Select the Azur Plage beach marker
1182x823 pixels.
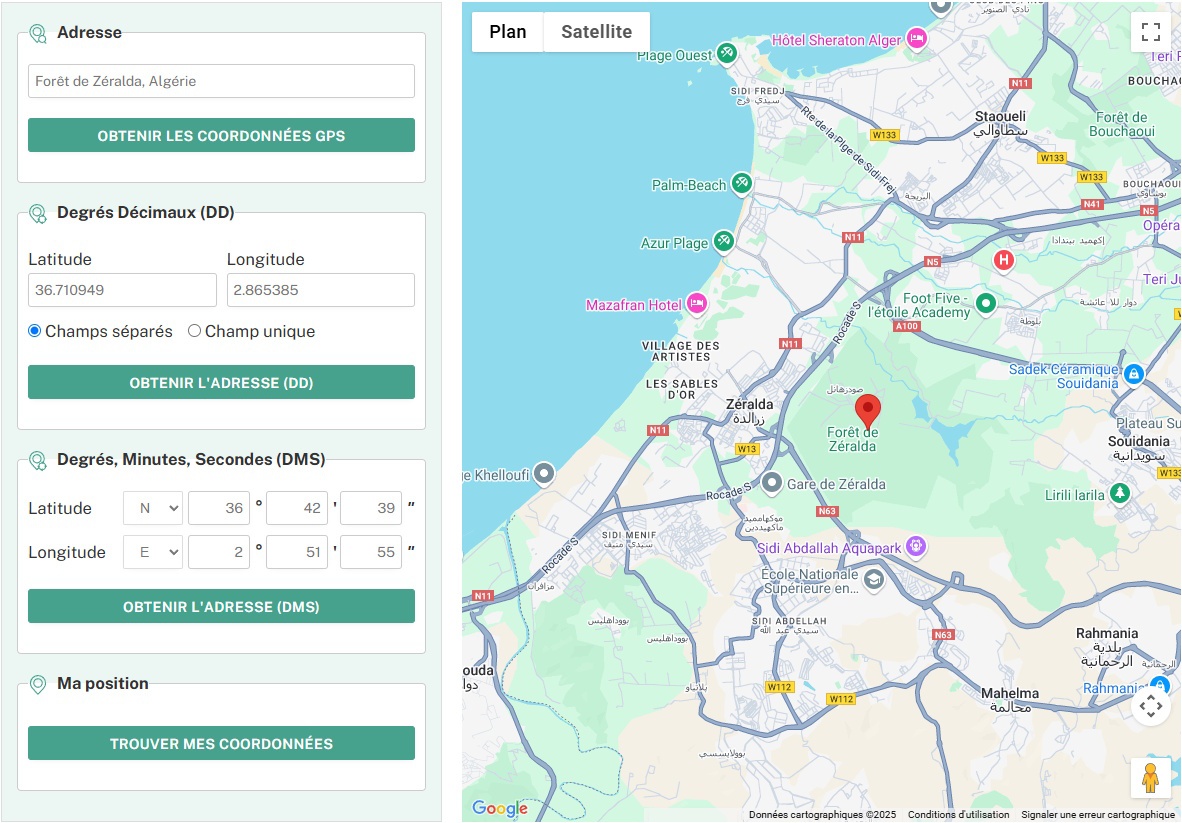724,241
